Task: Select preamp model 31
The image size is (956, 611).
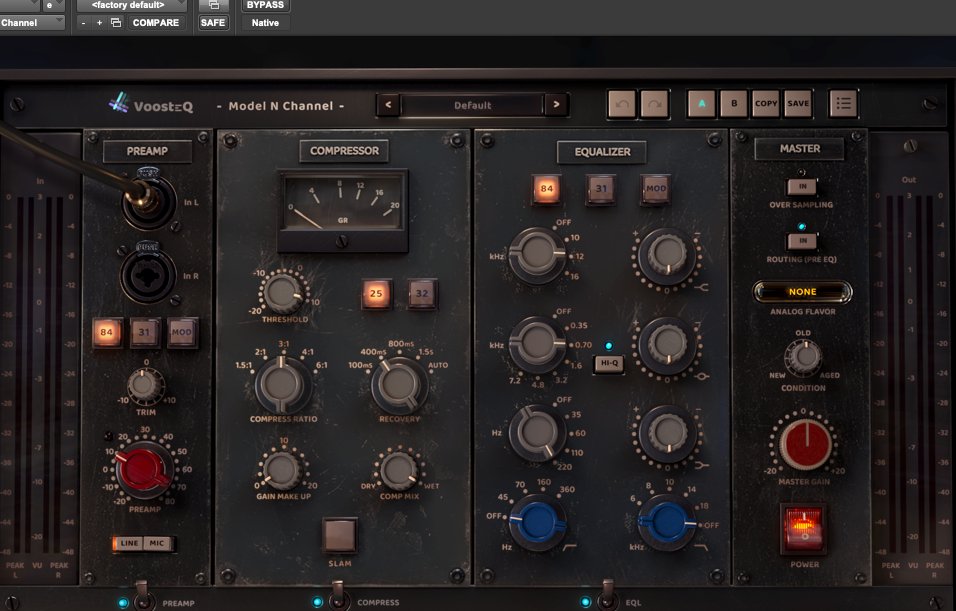Action: coord(144,332)
